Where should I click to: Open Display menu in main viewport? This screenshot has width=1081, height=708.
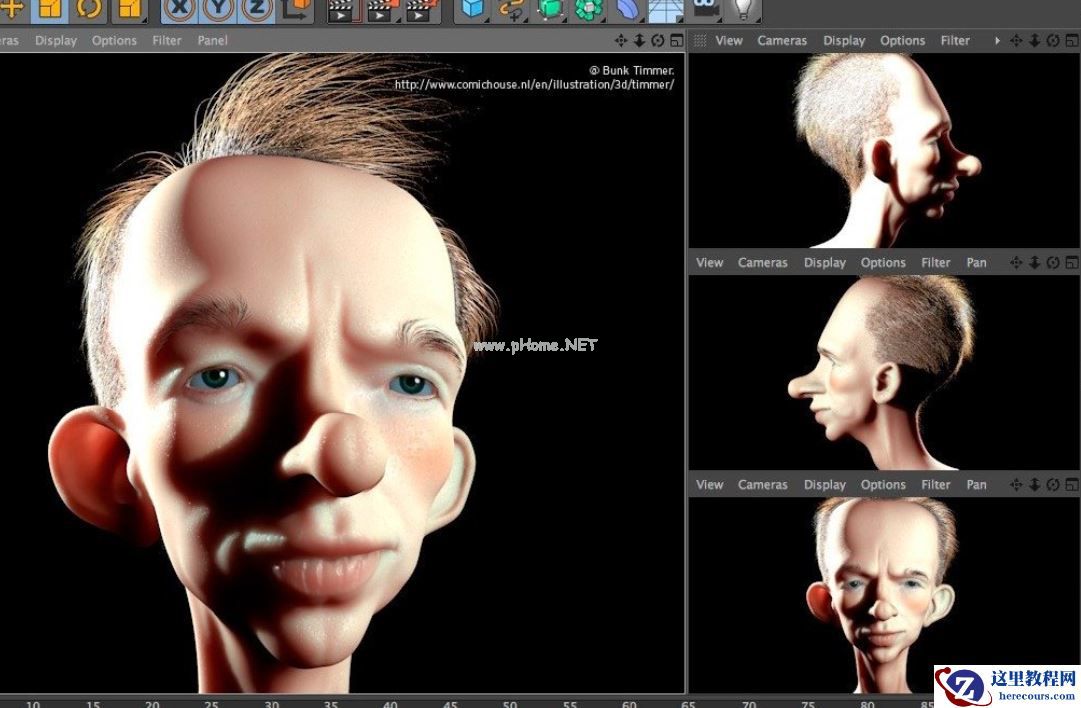56,41
